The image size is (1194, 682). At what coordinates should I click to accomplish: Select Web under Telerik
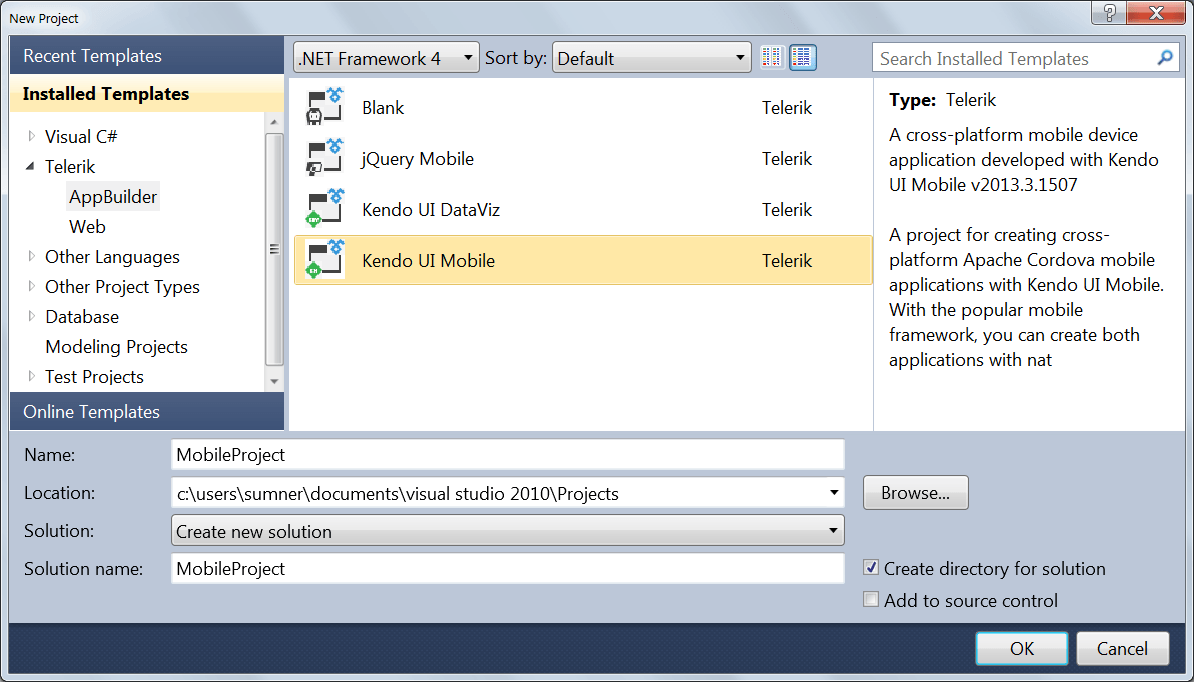(x=87, y=227)
